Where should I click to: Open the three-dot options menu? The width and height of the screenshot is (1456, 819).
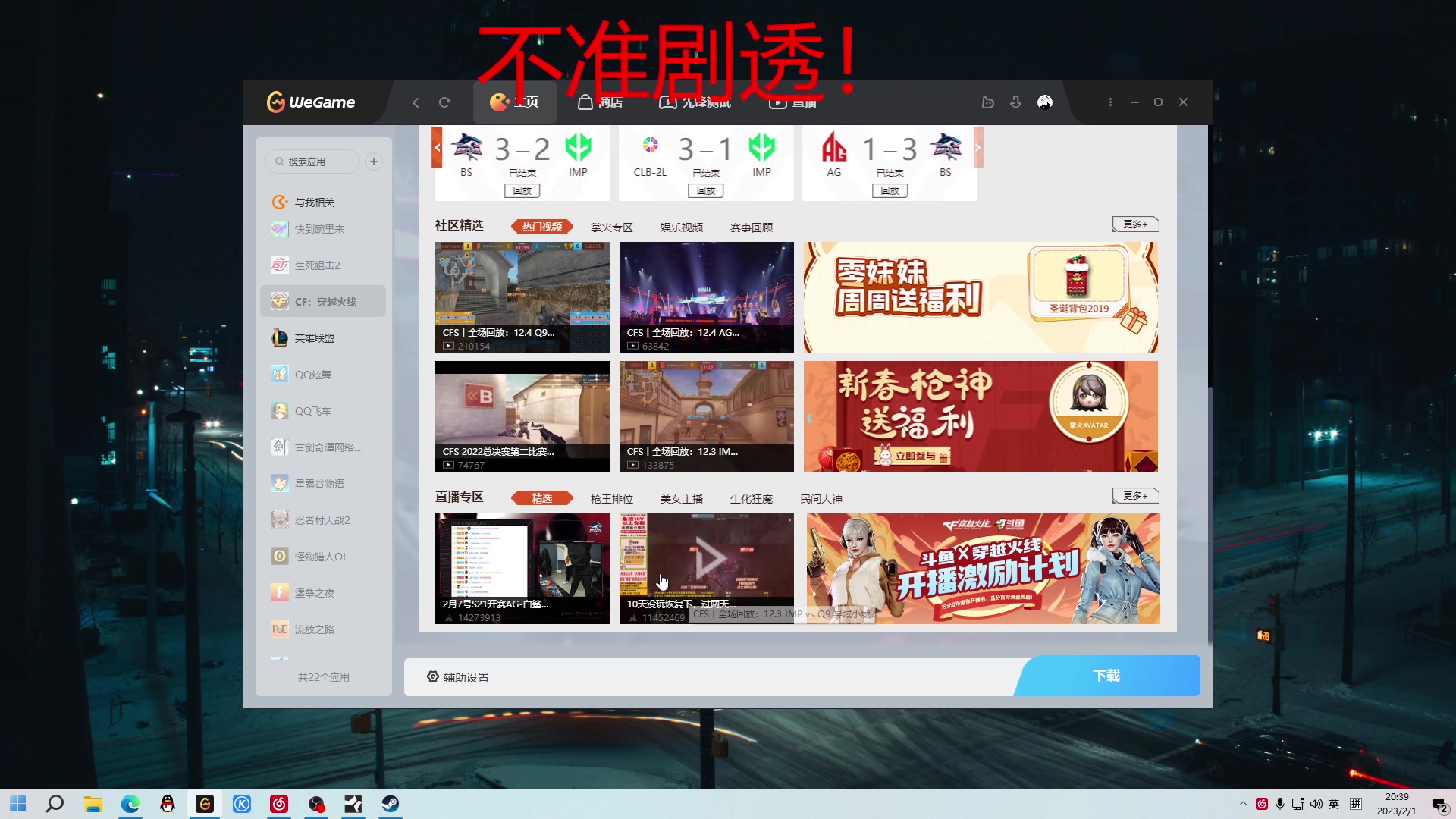(x=1109, y=102)
